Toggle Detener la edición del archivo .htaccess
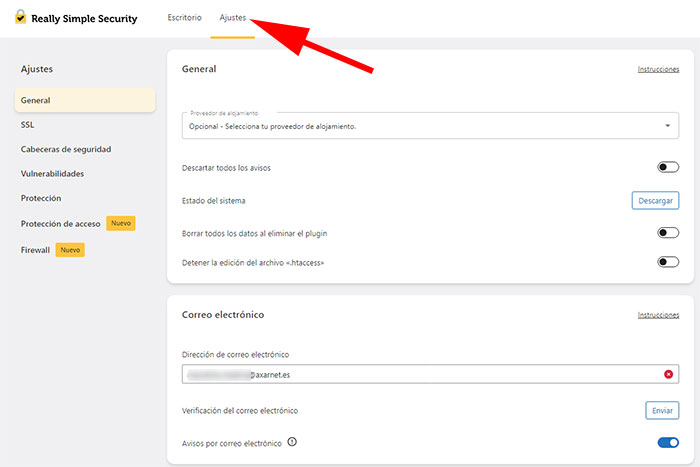Image resolution: width=700 pixels, height=467 pixels. click(x=668, y=262)
